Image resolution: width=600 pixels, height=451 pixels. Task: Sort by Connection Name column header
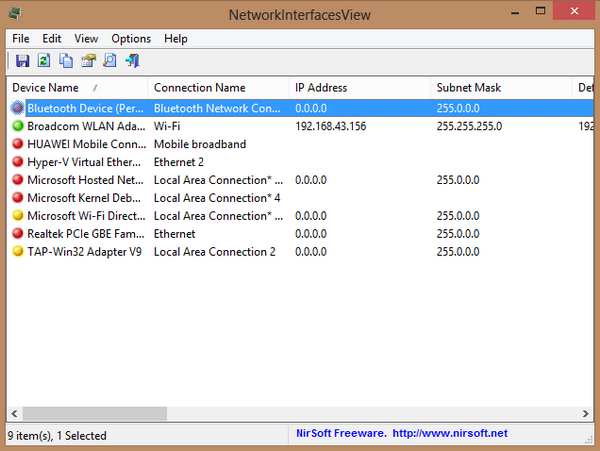tap(218, 88)
